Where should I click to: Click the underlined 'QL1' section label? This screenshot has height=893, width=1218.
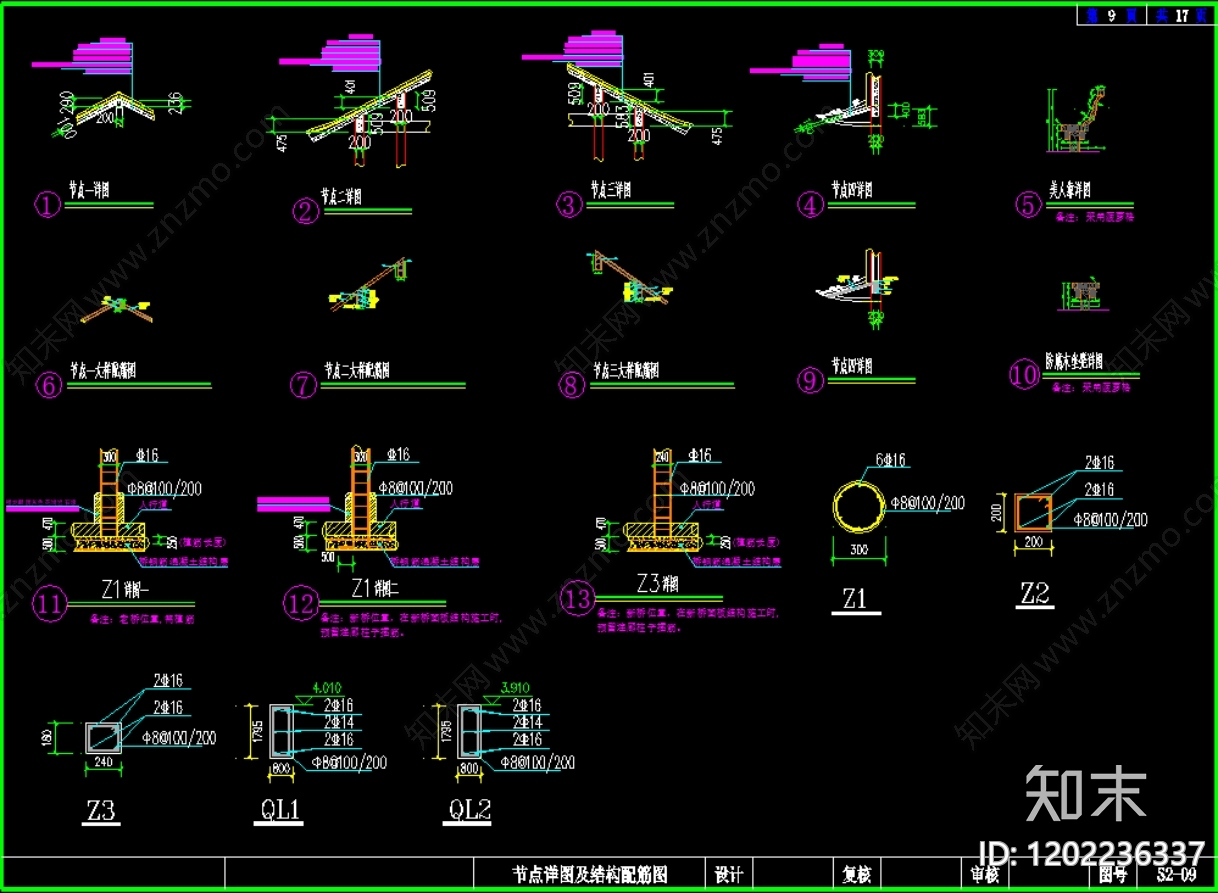click(x=281, y=811)
